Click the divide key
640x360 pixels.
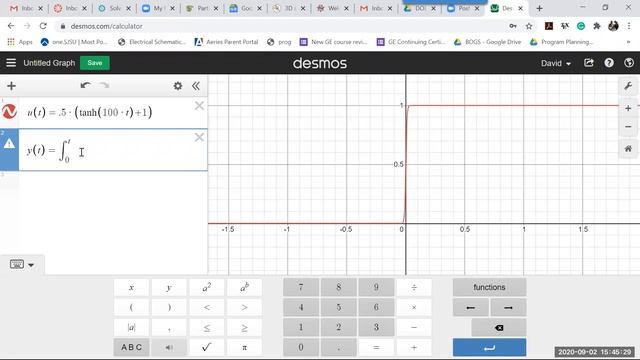(414, 287)
